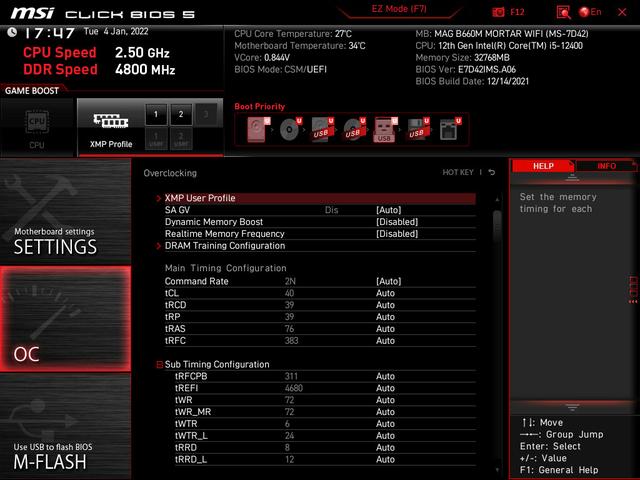
Task: Switch to EZ Mode (F7)
Action: coord(399,9)
